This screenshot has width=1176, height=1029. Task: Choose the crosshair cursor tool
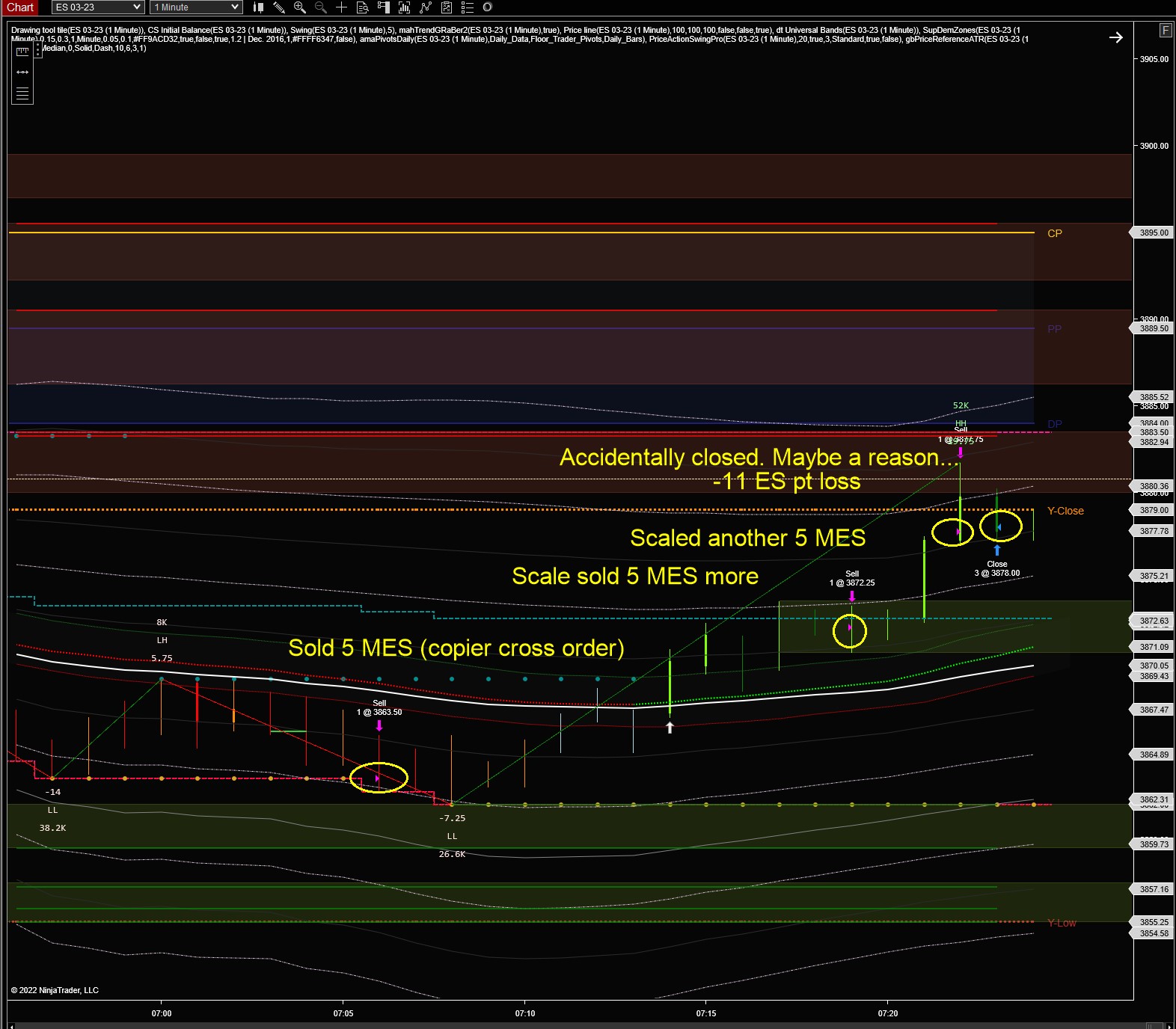point(342,7)
